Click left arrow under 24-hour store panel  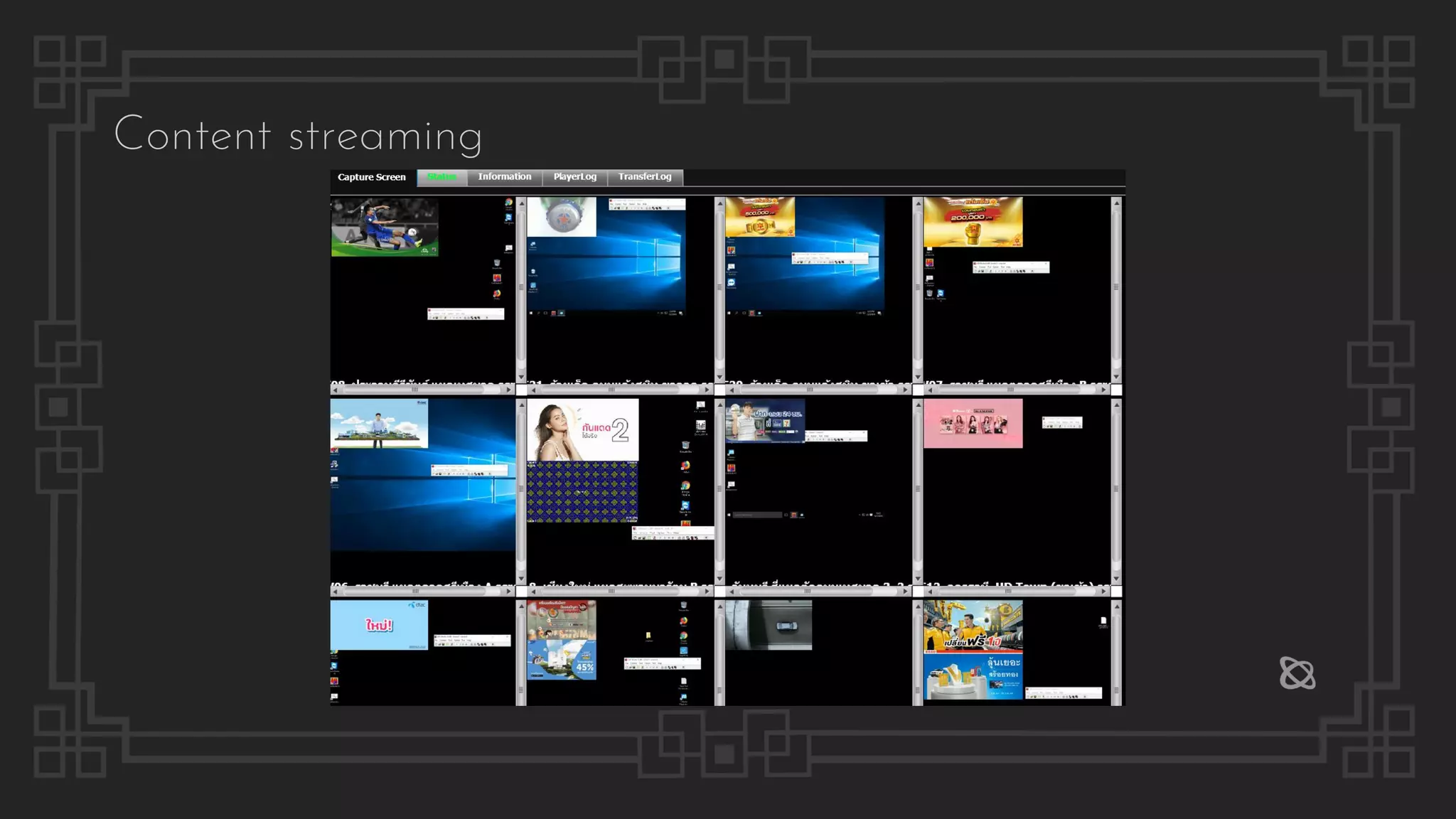point(731,591)
